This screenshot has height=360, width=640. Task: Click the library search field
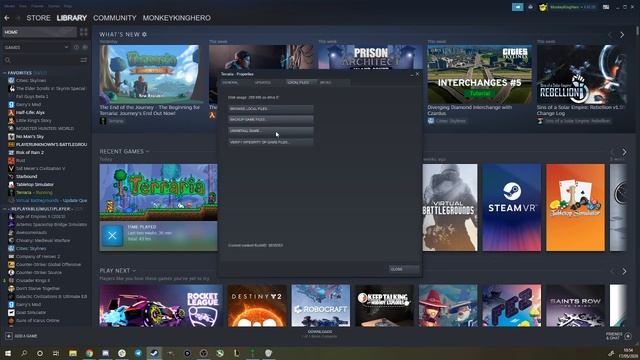point(40,60)
